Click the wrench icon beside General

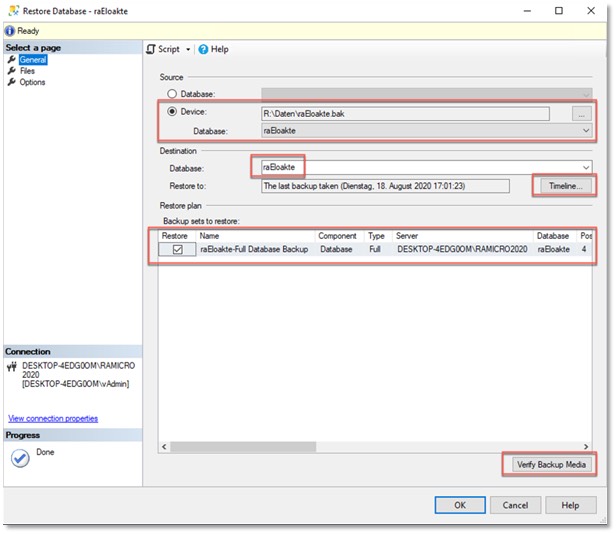point(12,60)
